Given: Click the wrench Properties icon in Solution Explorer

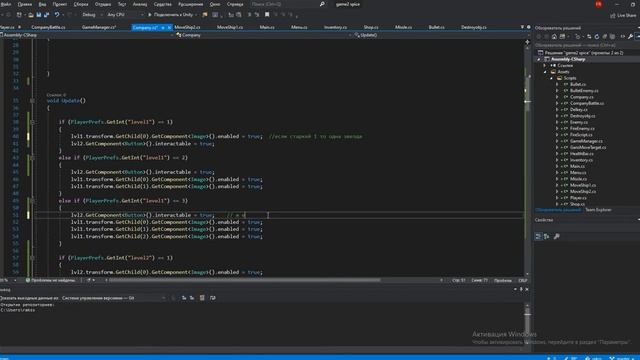Looking at the screenshot, I should [630, 37].
